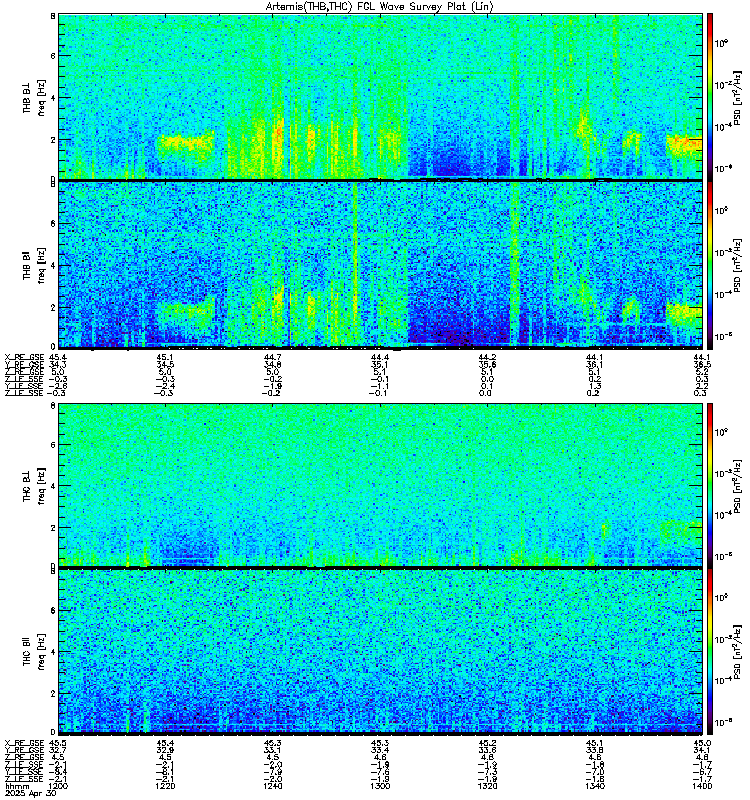Click the 'THC B∥ freq [Hz]' axis label
Screen dimensions: 750x800
click(x=34, y=652)
